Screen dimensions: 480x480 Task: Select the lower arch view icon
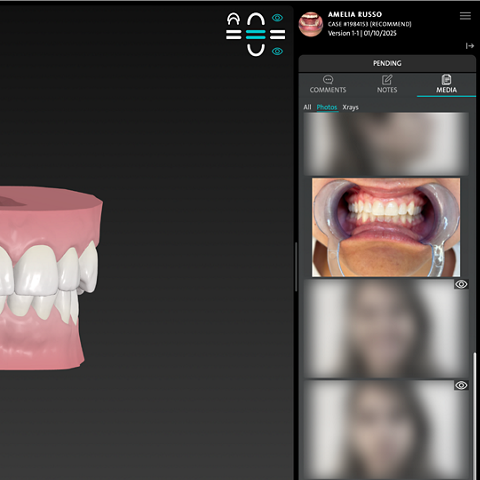pyautogui.click(x=256, y=50)
